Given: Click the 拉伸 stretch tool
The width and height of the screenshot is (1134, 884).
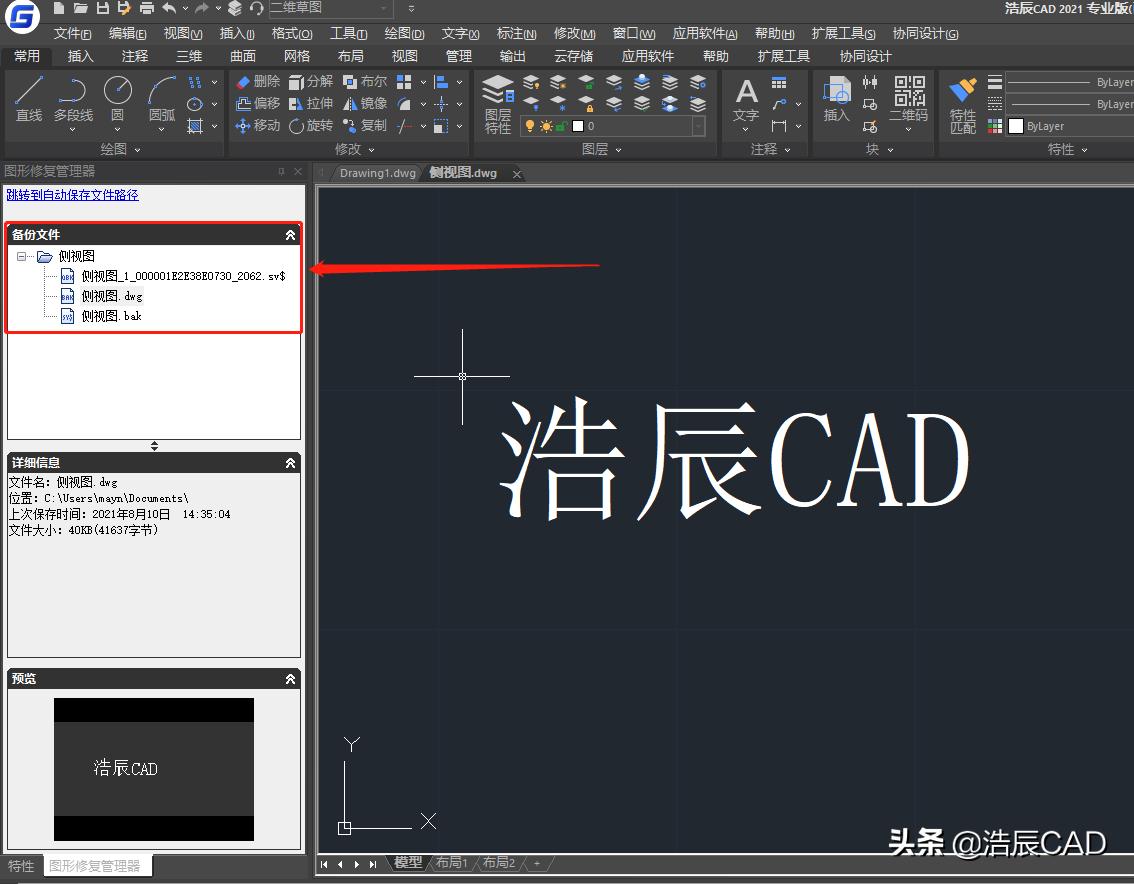Looking at the screenshot, I should 311,103.
